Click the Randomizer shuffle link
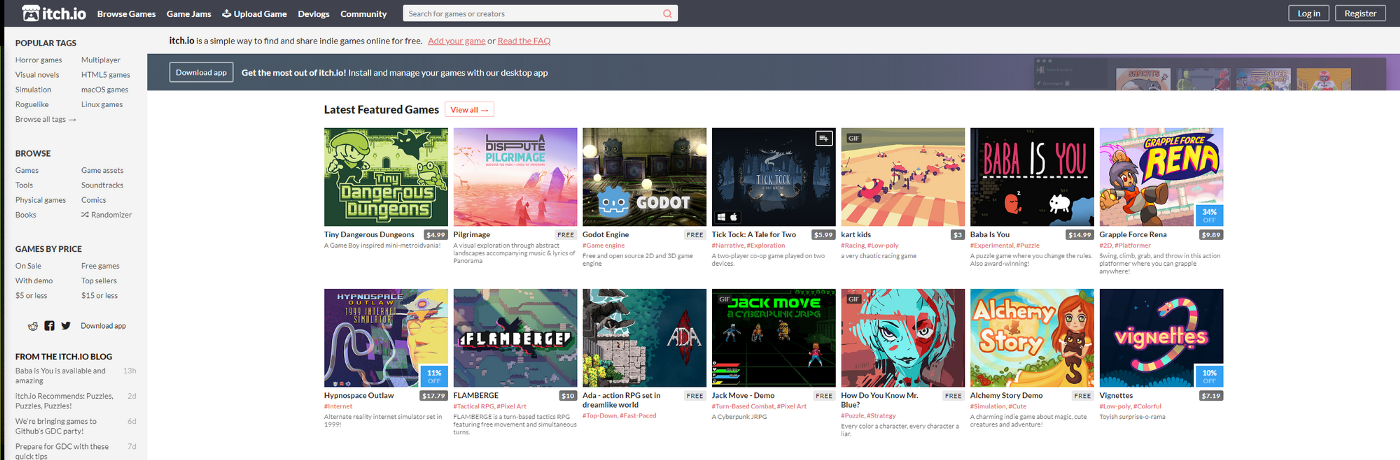1400x460 pixels. pyautogui.click(x=105, y=214)
